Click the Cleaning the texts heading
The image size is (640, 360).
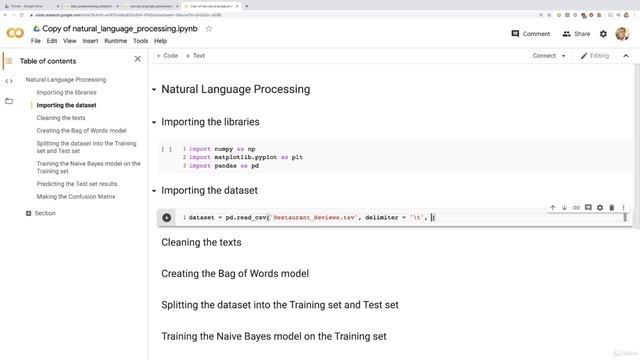(x=201, y=242)
